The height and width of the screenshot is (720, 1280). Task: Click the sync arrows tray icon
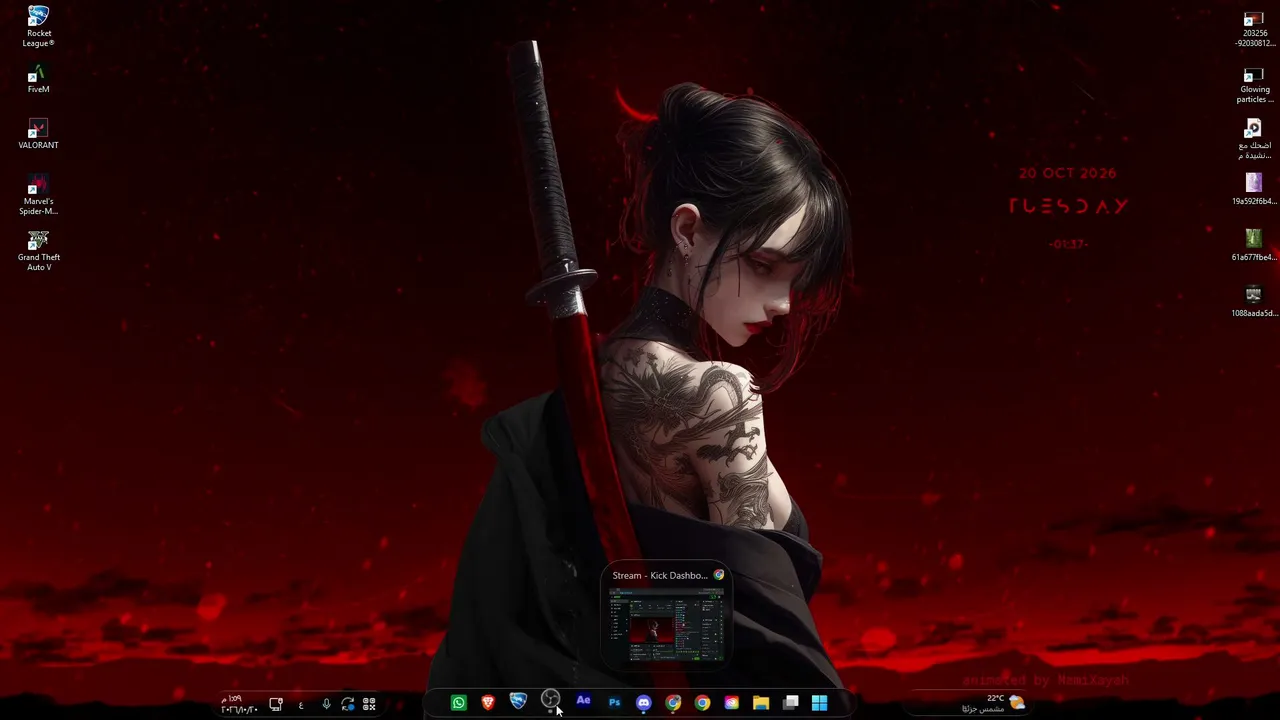tap(347, 705)
